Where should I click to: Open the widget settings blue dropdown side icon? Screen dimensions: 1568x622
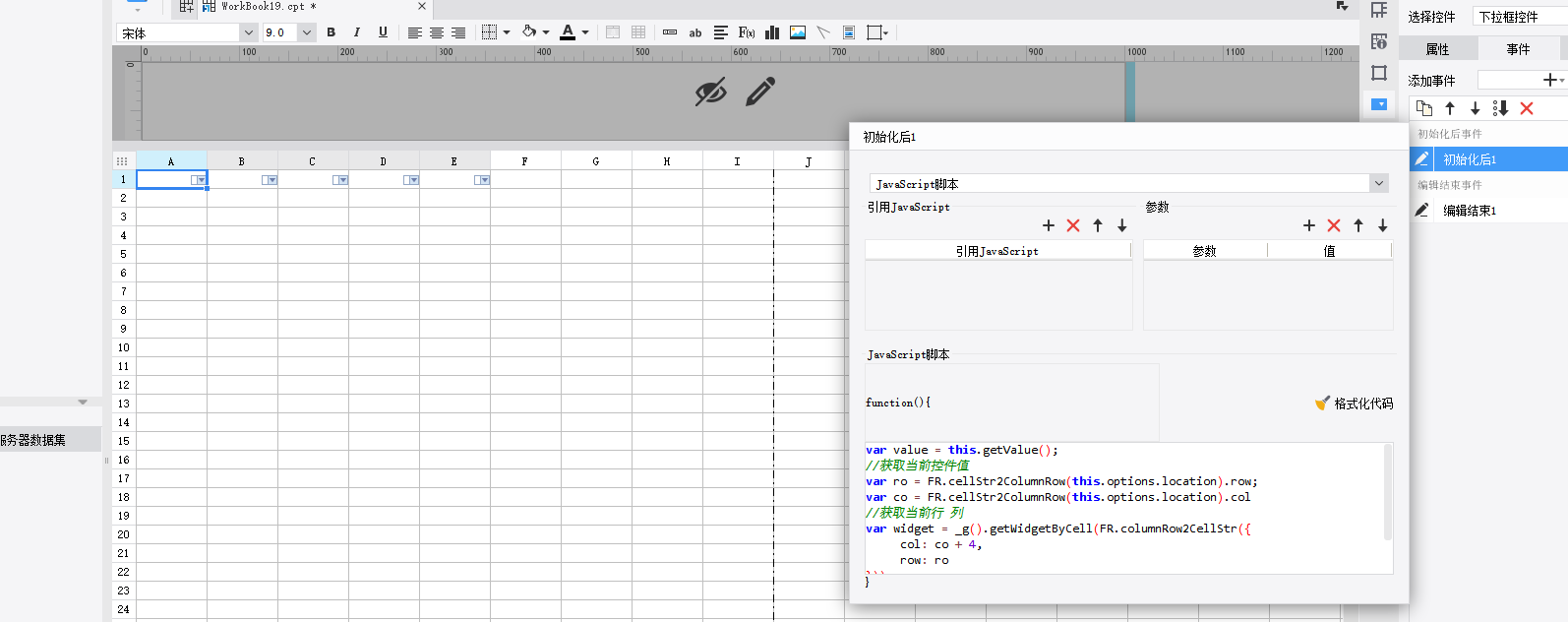tap(1379, 104)
